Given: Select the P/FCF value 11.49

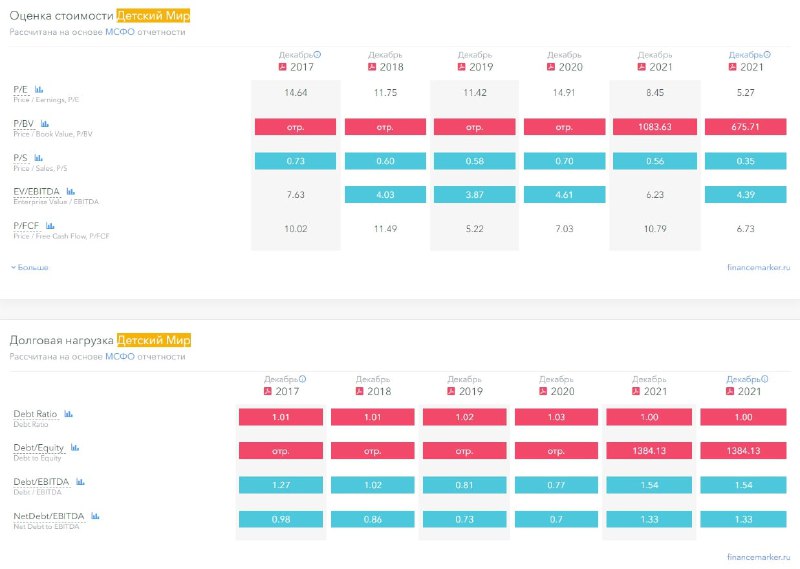Looking at the screenshot, I should (385, 229).
